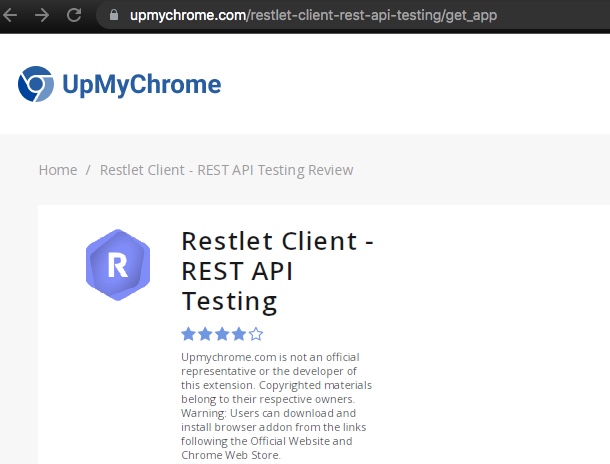
Task: Rate two stars on the second star
Action: [205, 334]
